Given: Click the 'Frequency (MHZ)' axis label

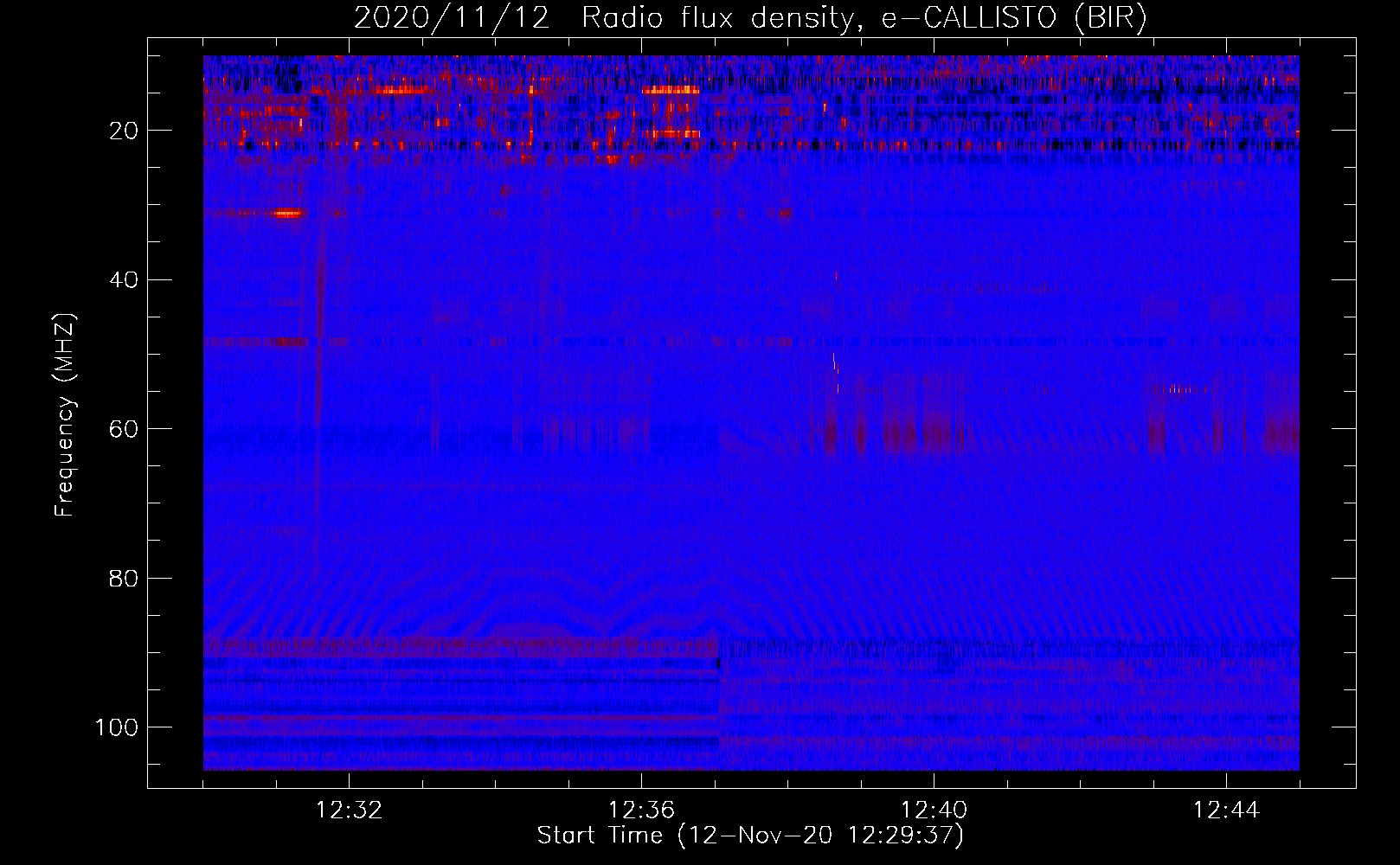Looking at the screenshot, I should point(66,414).
